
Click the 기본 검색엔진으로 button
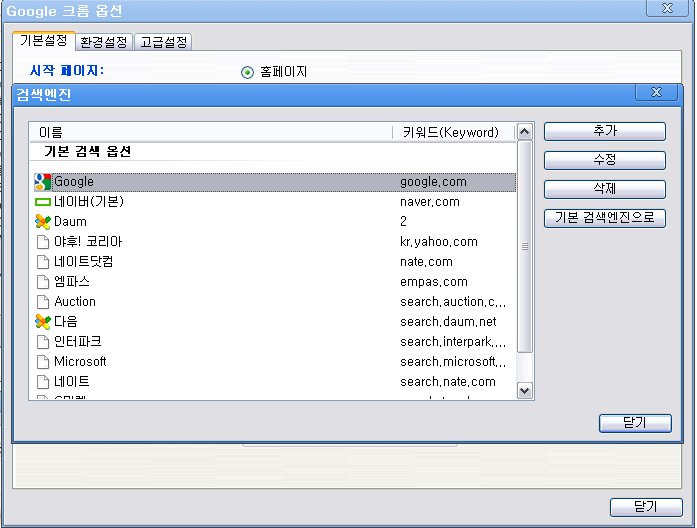pyautogui.click(x=605, y=218)
